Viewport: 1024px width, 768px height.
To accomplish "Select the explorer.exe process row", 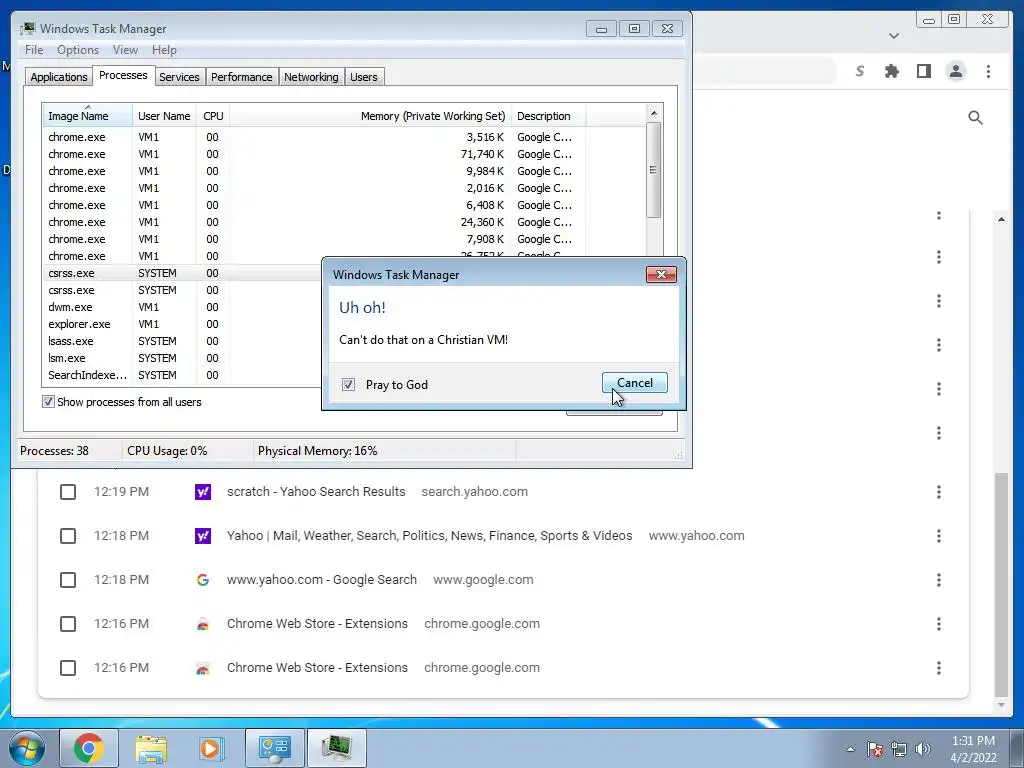I will pos(181,324).
